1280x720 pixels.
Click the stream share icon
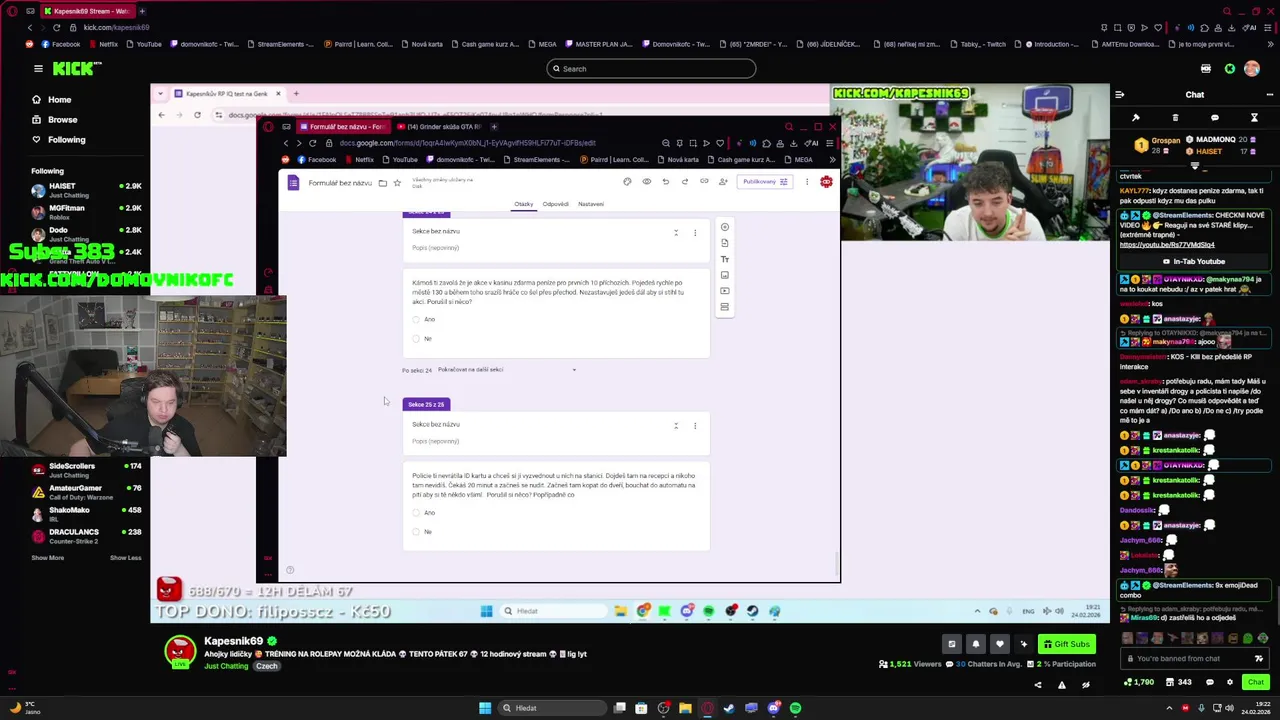pyautogui.click(x=1037, y=685)
